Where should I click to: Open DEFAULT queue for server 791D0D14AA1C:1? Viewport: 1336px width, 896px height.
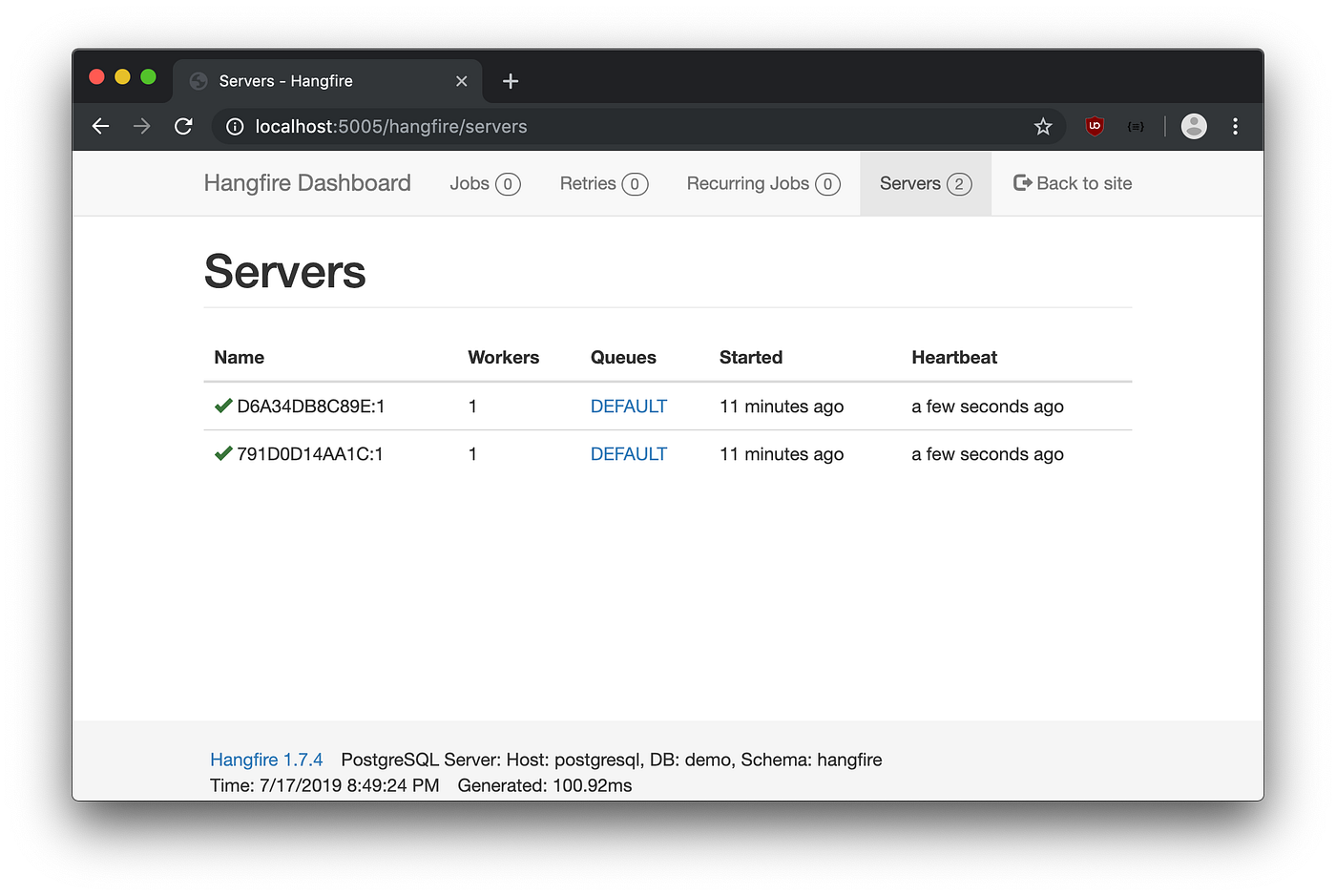[x=629, y=454]
